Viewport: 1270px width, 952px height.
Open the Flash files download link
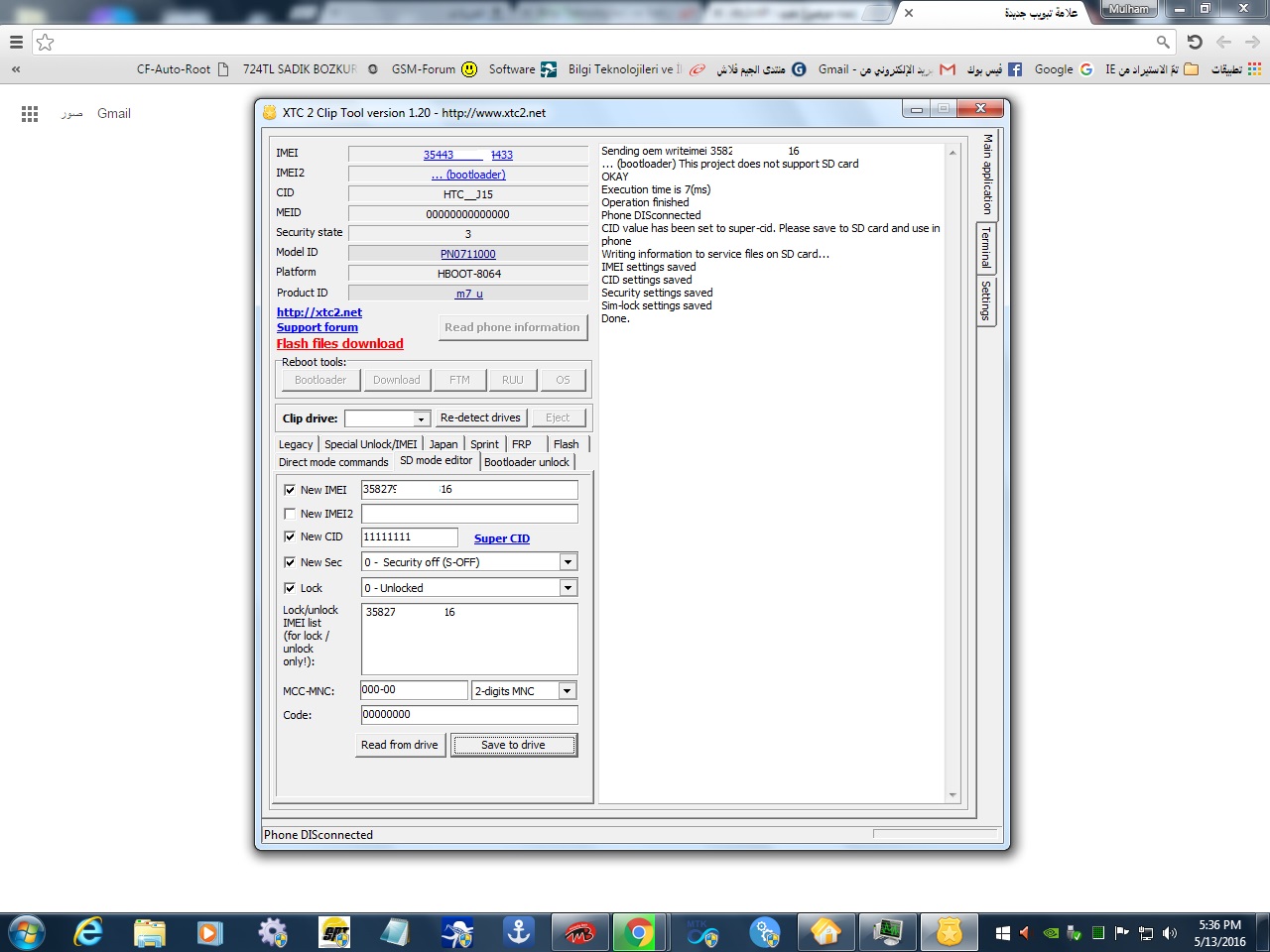340,344
